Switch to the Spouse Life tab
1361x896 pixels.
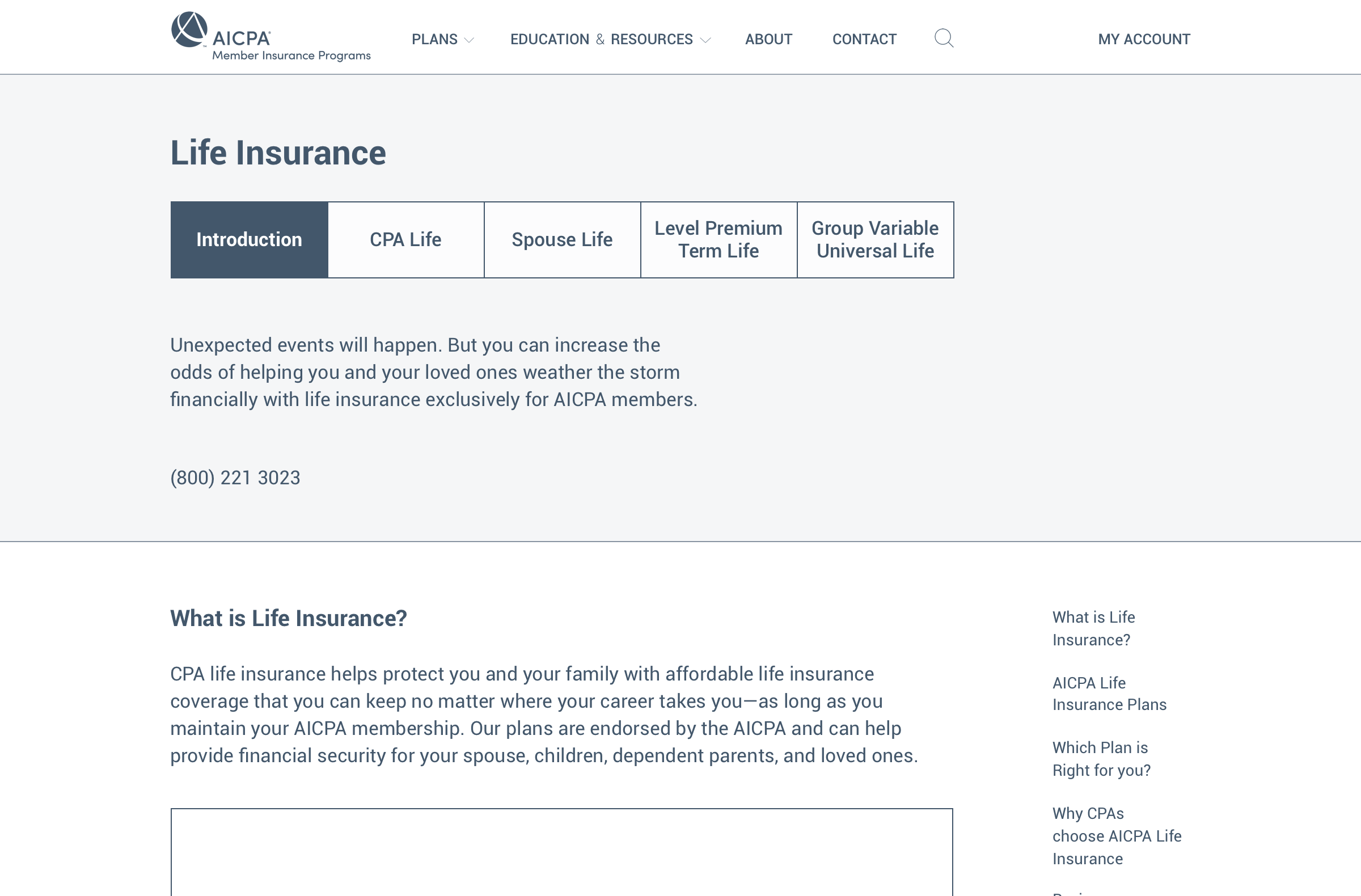pyautogui.click(x=562, y=239)
